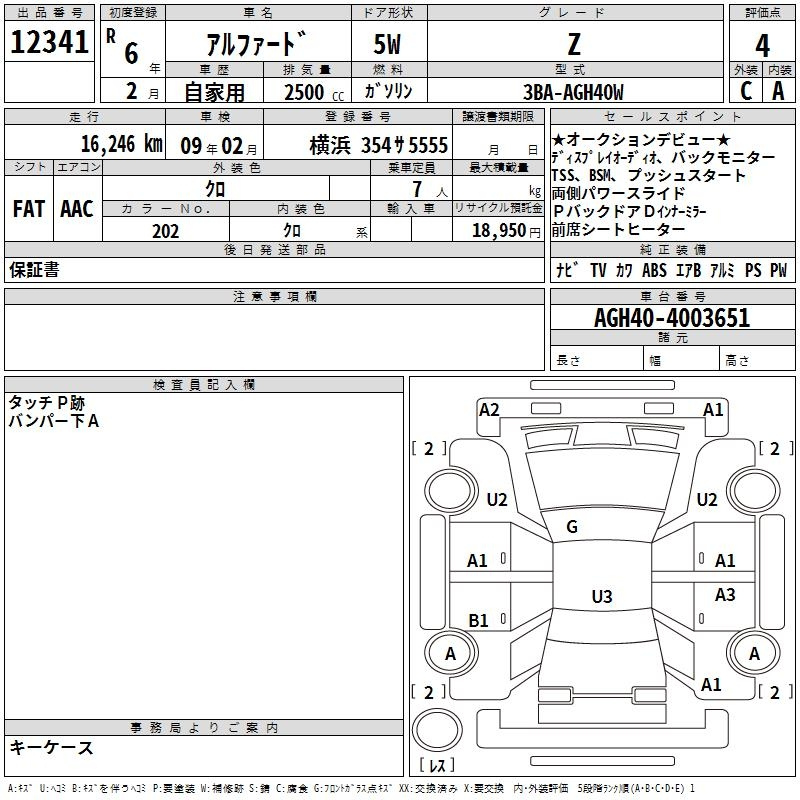The width and height of the screenshot is (800, 800).
Task: Click inspector note バンパー下A
Action: [x=54, y=421]
